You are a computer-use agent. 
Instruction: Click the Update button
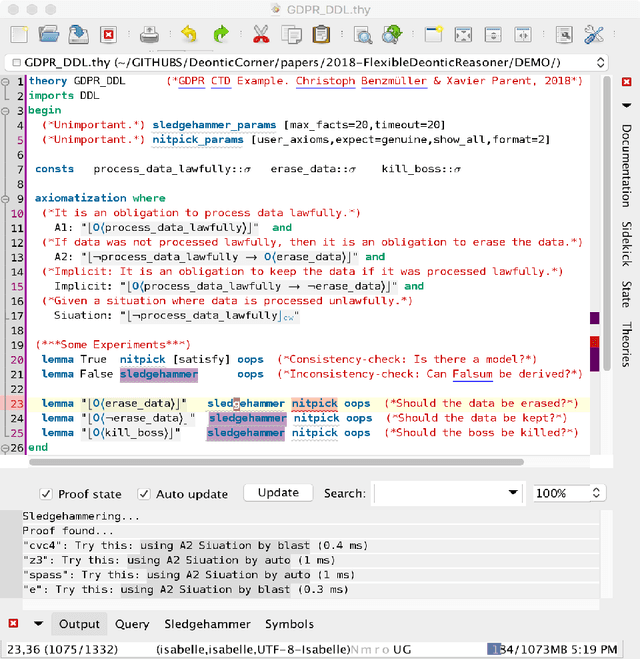pyautogui.click(x=278, y=493)
